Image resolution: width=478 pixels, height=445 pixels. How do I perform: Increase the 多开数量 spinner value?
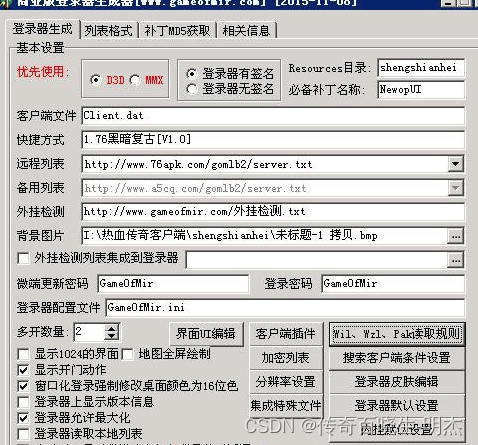[x=112, y=328]
